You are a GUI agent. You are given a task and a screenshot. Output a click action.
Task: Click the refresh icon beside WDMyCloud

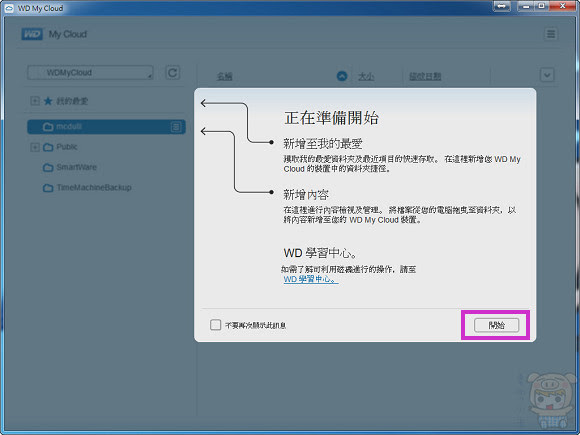pos(172,72)
